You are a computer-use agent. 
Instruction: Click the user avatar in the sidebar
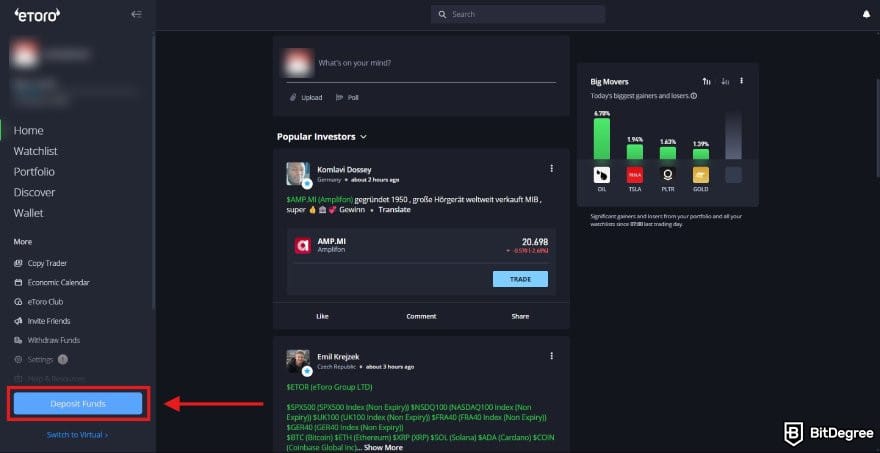tap(24, 54)
